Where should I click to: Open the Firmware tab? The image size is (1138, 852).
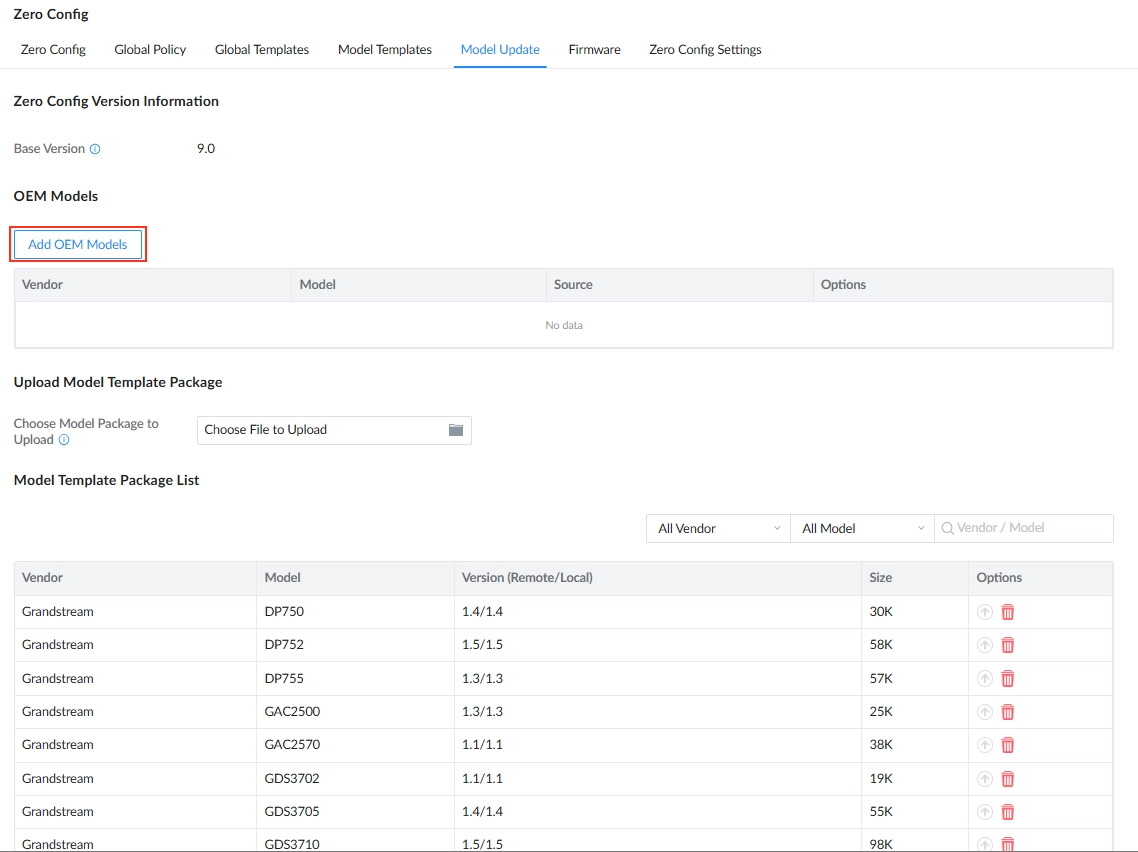[x=594, y=49]
